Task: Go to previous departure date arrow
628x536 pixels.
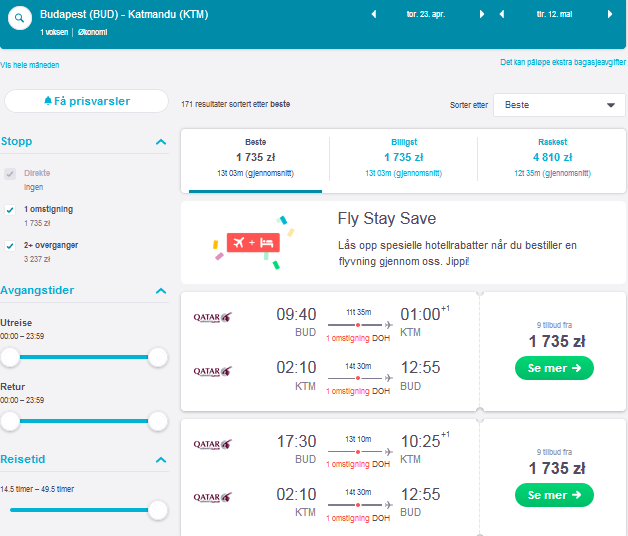Action: 374,14
